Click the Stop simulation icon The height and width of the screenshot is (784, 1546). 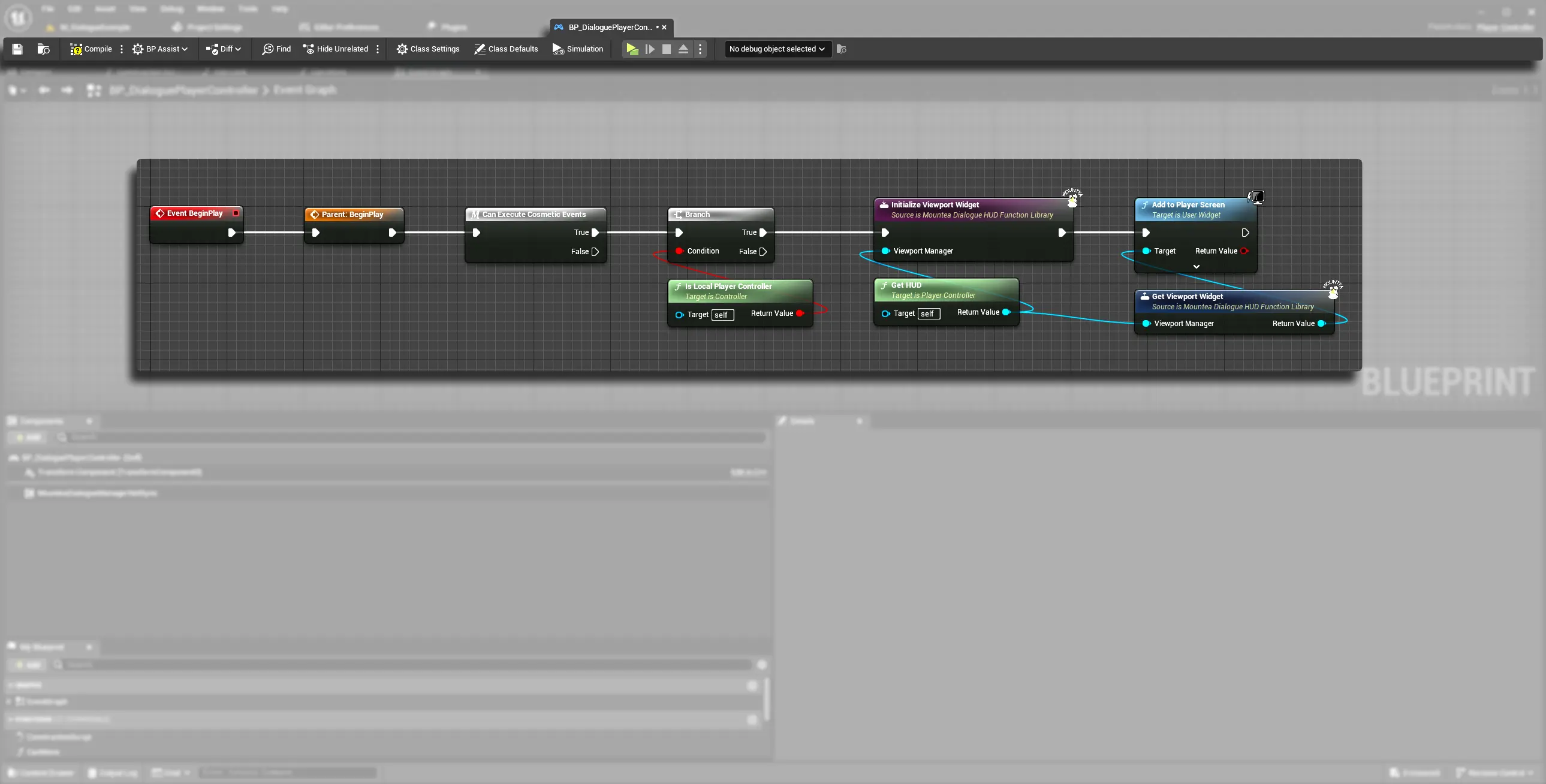point(666,49)
